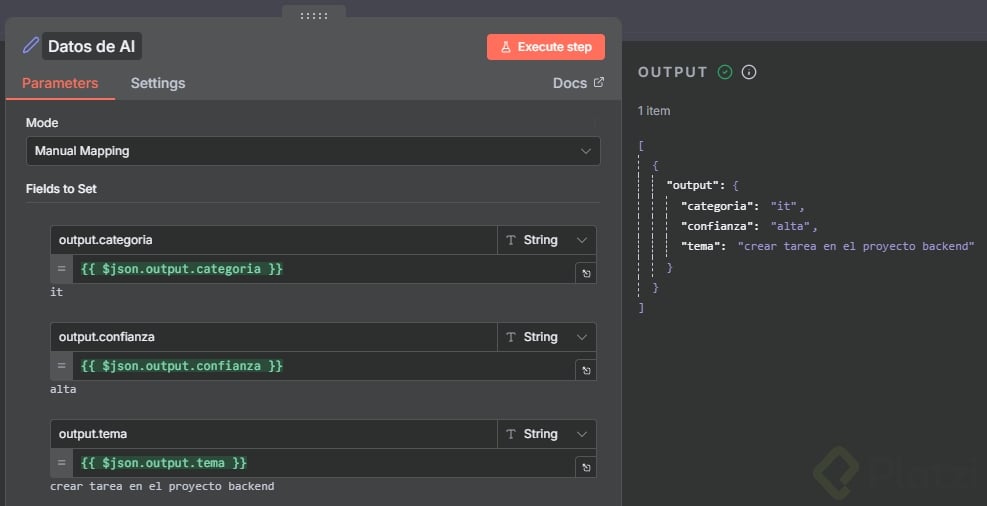987x506 pixels.
Task: Rename the node title Datos de AI
Action: 93,46
